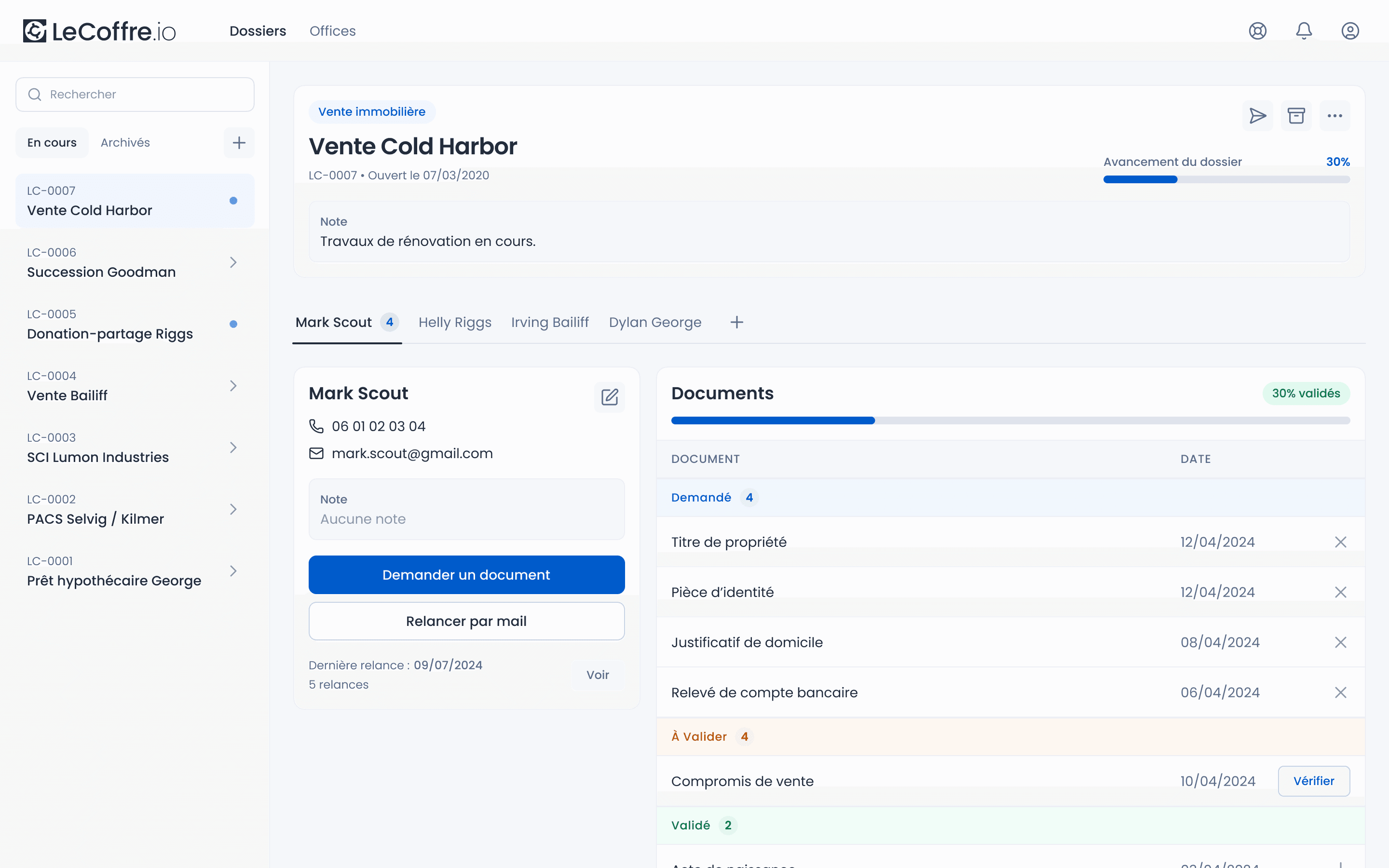Open PACS Selvig / Kilmer chevron
The width and height of the screenshot is (1389, 868).
[x=233, y=509]
